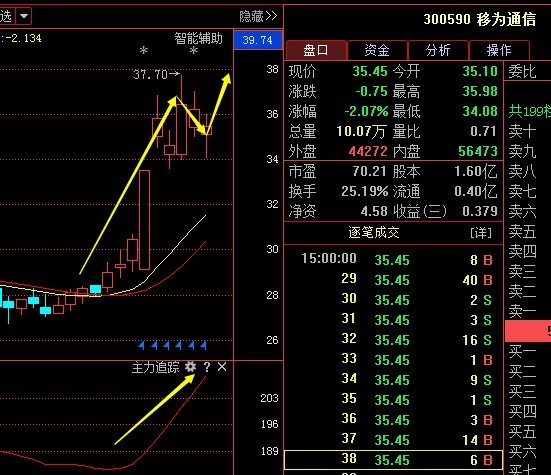Click the 智能辅助 label on the chart
The height and width of the screenshot is (475, 551).
click(x=199, y=38)
